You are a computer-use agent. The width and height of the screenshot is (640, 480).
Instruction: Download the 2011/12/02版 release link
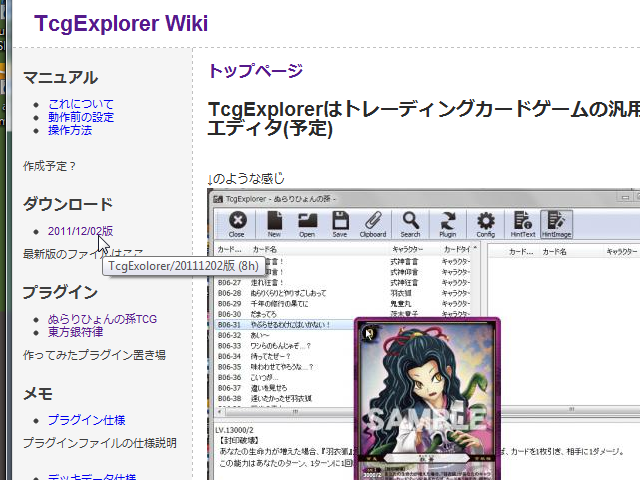pyautogui.click(x=80, y=231)
